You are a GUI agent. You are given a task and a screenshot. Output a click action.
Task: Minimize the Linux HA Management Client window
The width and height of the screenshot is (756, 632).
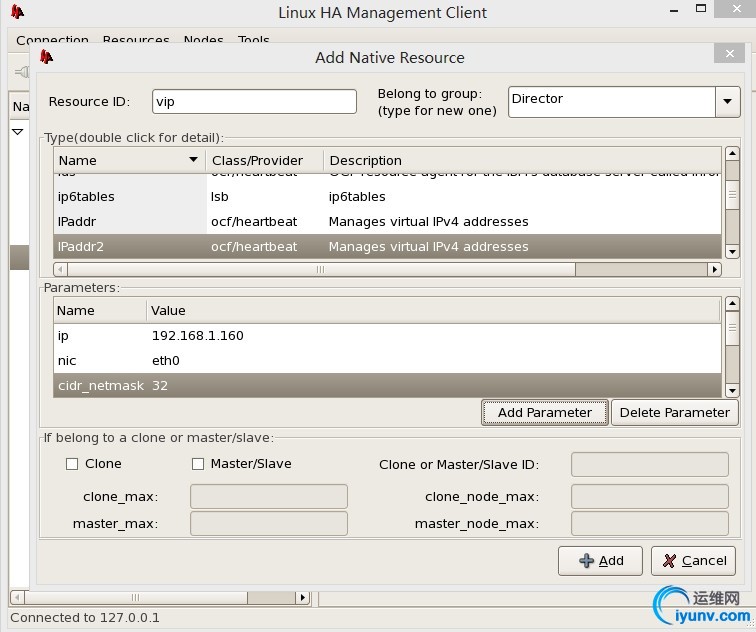[674, 11]
